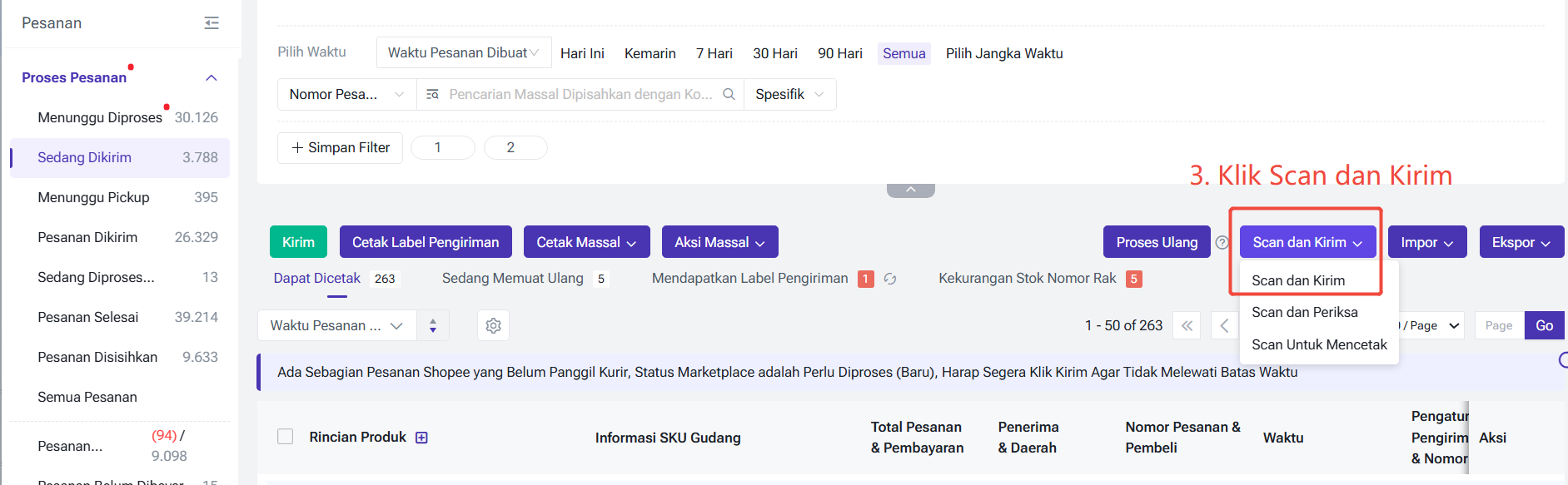
Task: Select saved filter 2
Action: tap(515, 147)
